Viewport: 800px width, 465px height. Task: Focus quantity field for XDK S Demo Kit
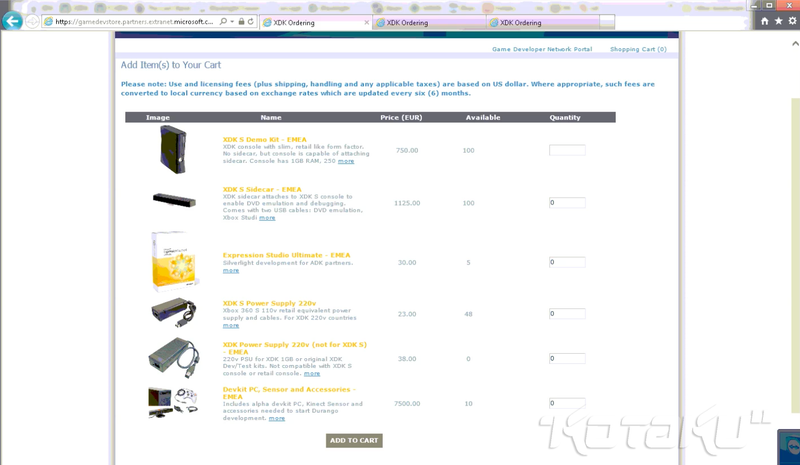coord(567,150)
